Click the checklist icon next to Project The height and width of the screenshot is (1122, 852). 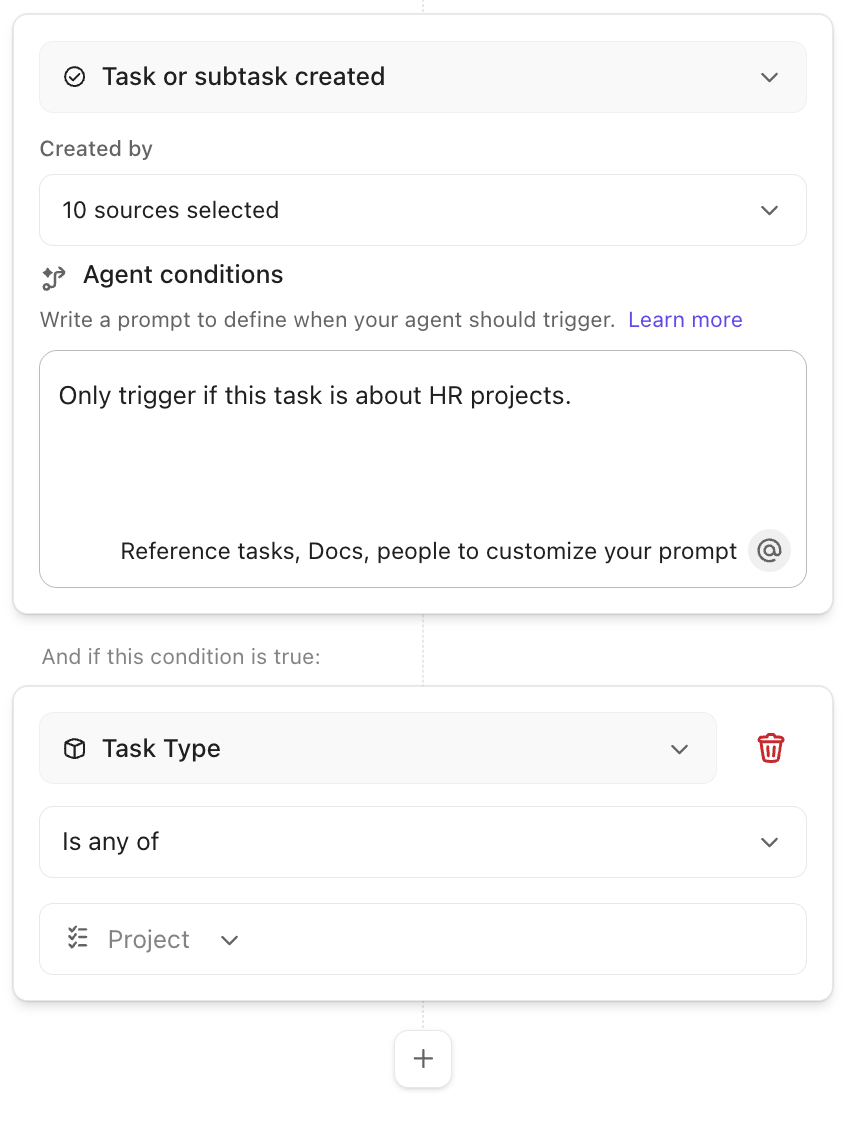tap(78, 938)
